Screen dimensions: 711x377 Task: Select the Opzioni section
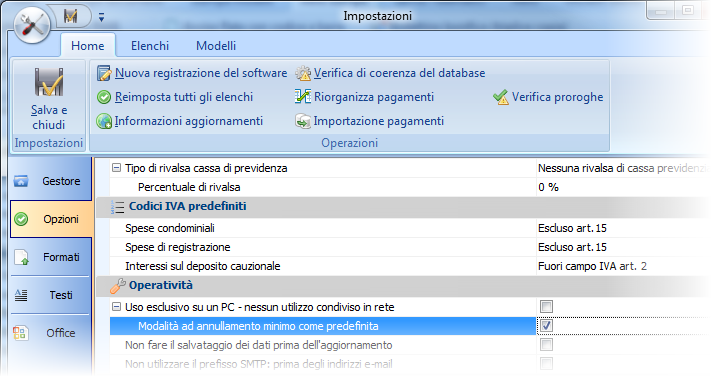[51, 219]
